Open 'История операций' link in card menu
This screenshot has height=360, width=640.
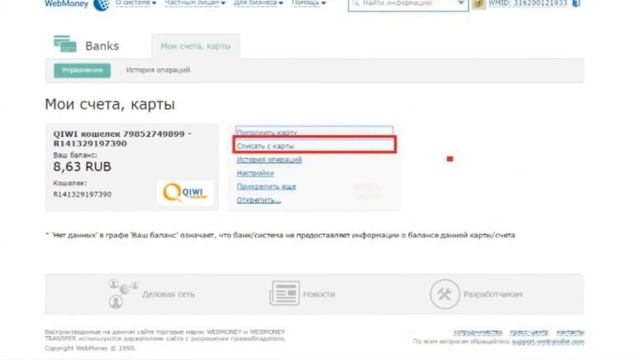point(269,160)
